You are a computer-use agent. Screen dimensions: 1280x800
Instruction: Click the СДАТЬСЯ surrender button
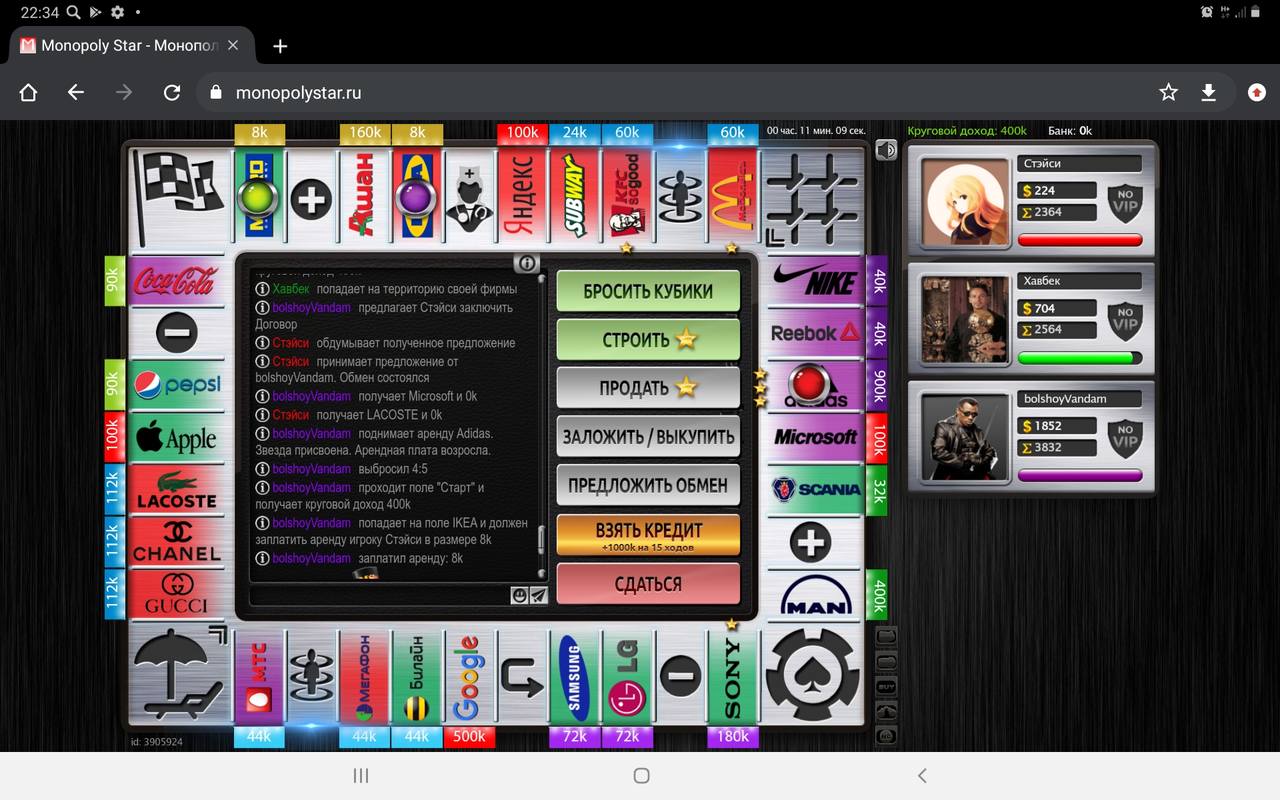click(x=648, y=584)
